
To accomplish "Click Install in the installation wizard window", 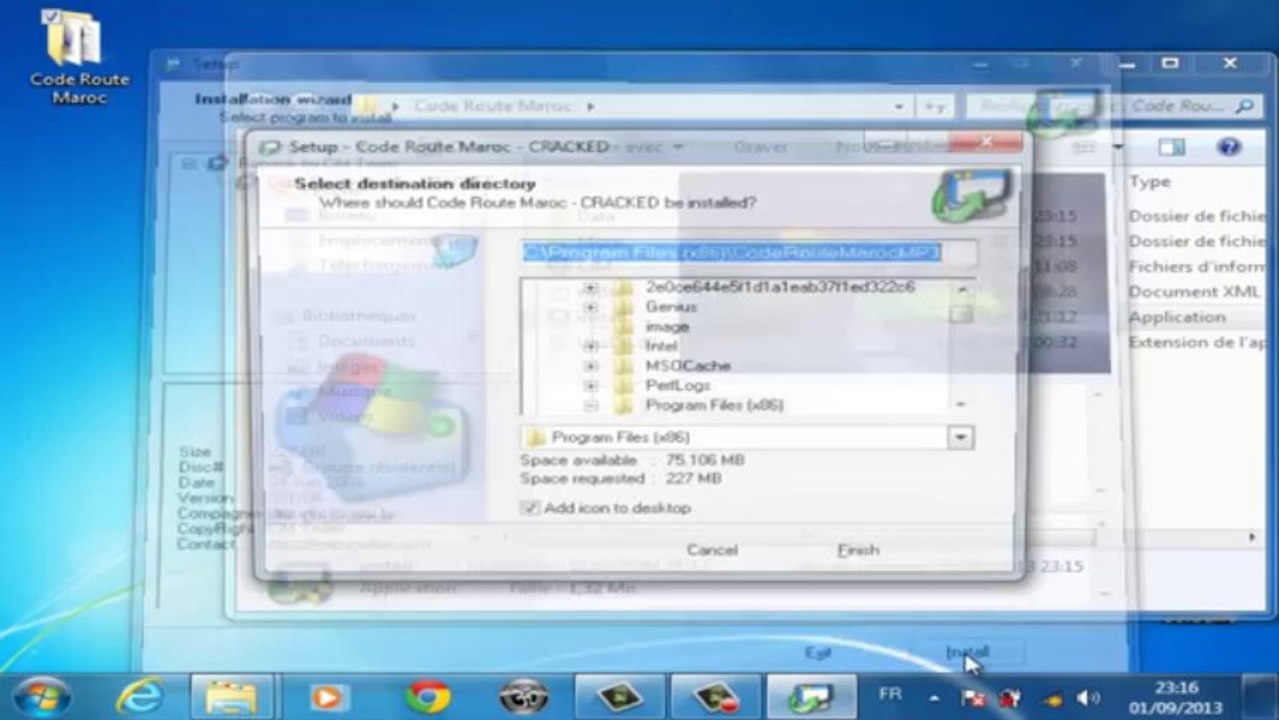I will tap(967, 652).
